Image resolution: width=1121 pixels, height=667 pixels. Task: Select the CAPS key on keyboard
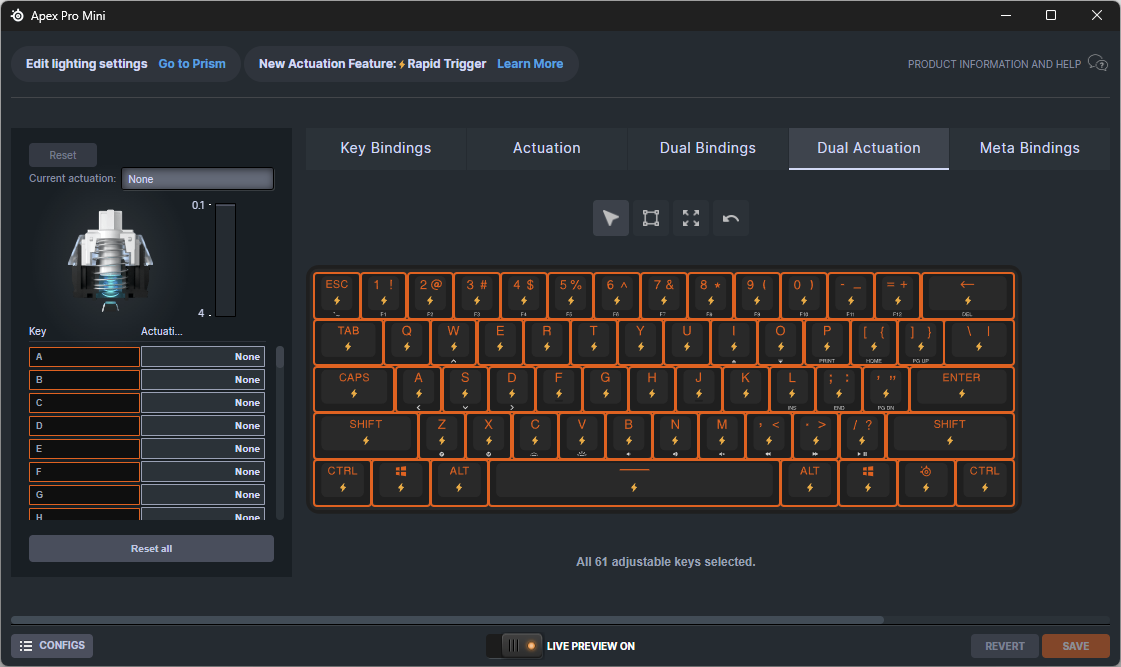(354, 389)
